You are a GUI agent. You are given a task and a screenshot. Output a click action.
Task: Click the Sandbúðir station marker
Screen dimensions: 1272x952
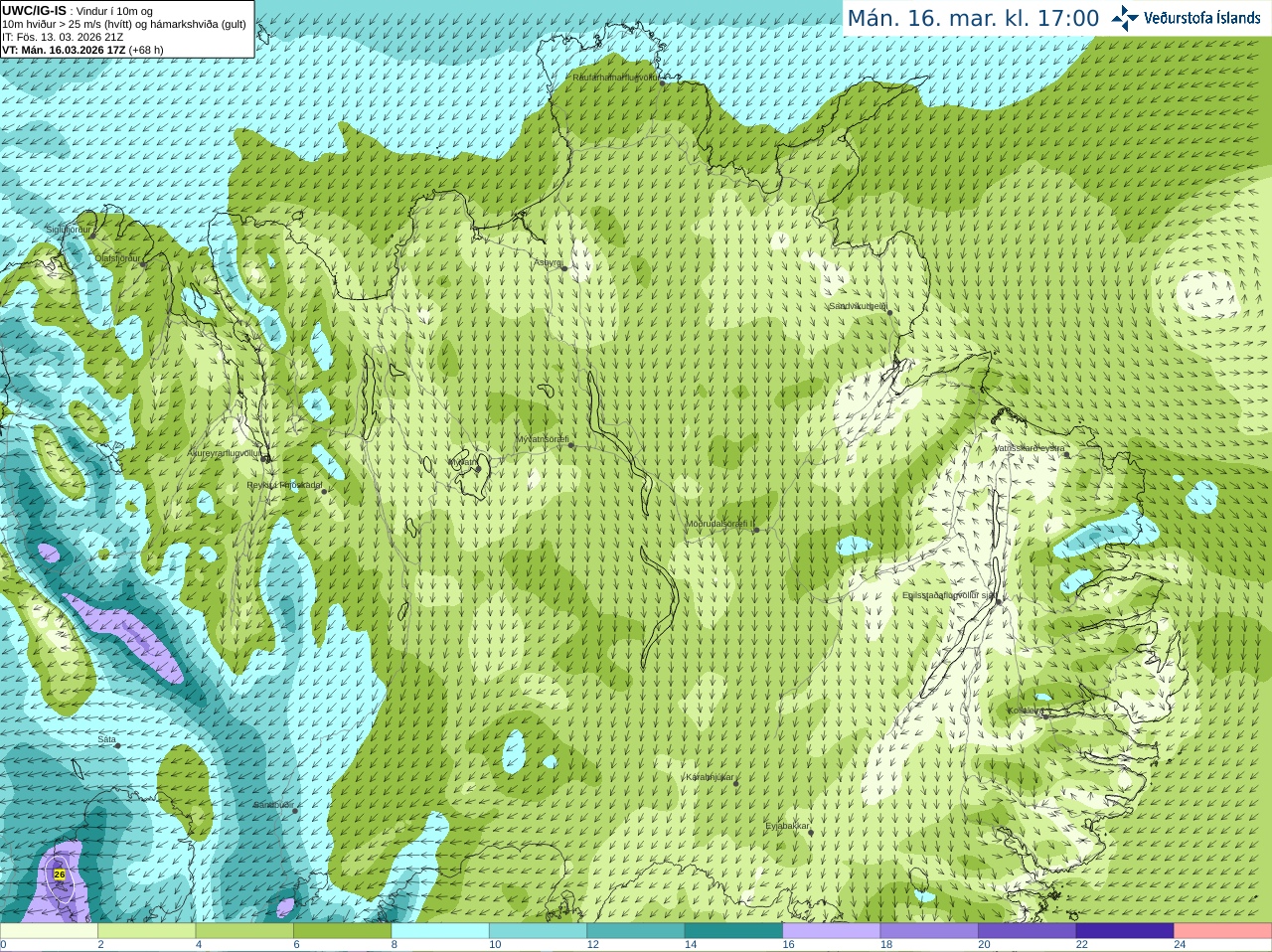(x=294, y=811)
